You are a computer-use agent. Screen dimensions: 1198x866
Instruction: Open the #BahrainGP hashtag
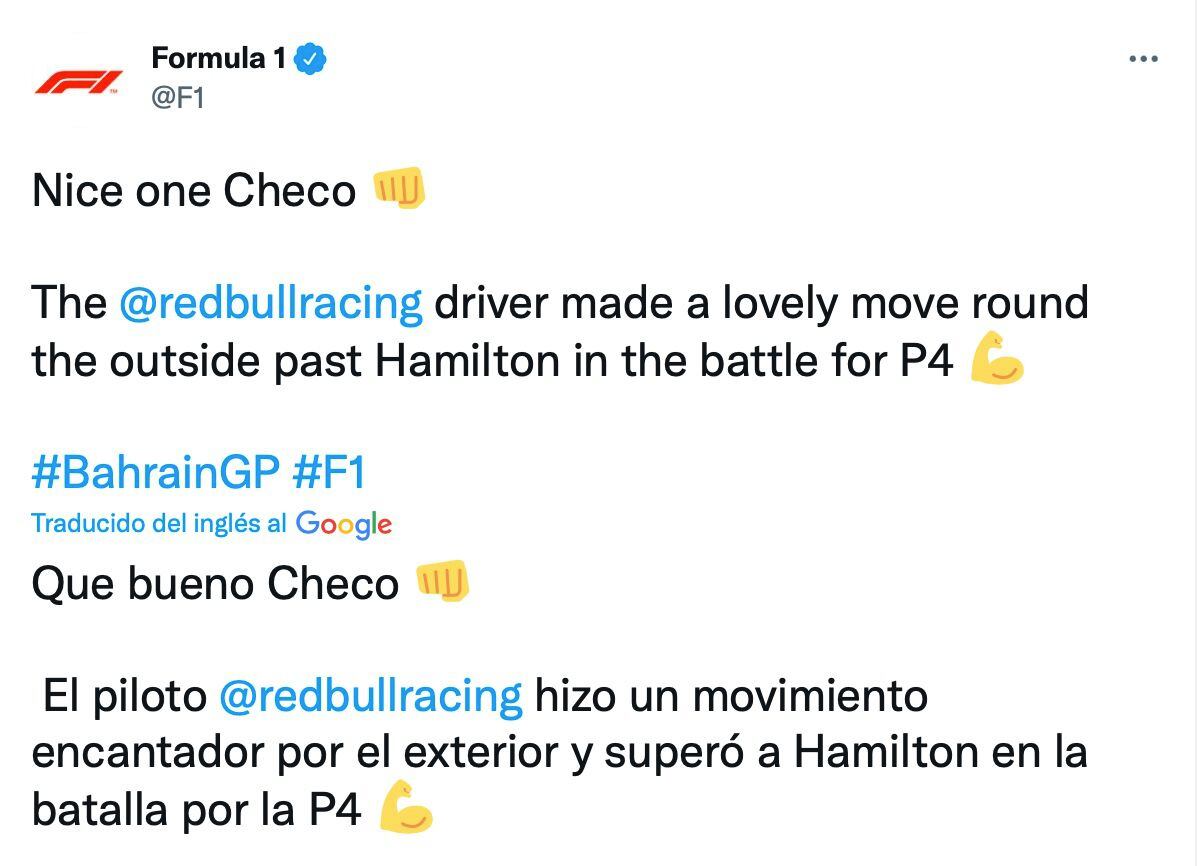coord(155,471)
